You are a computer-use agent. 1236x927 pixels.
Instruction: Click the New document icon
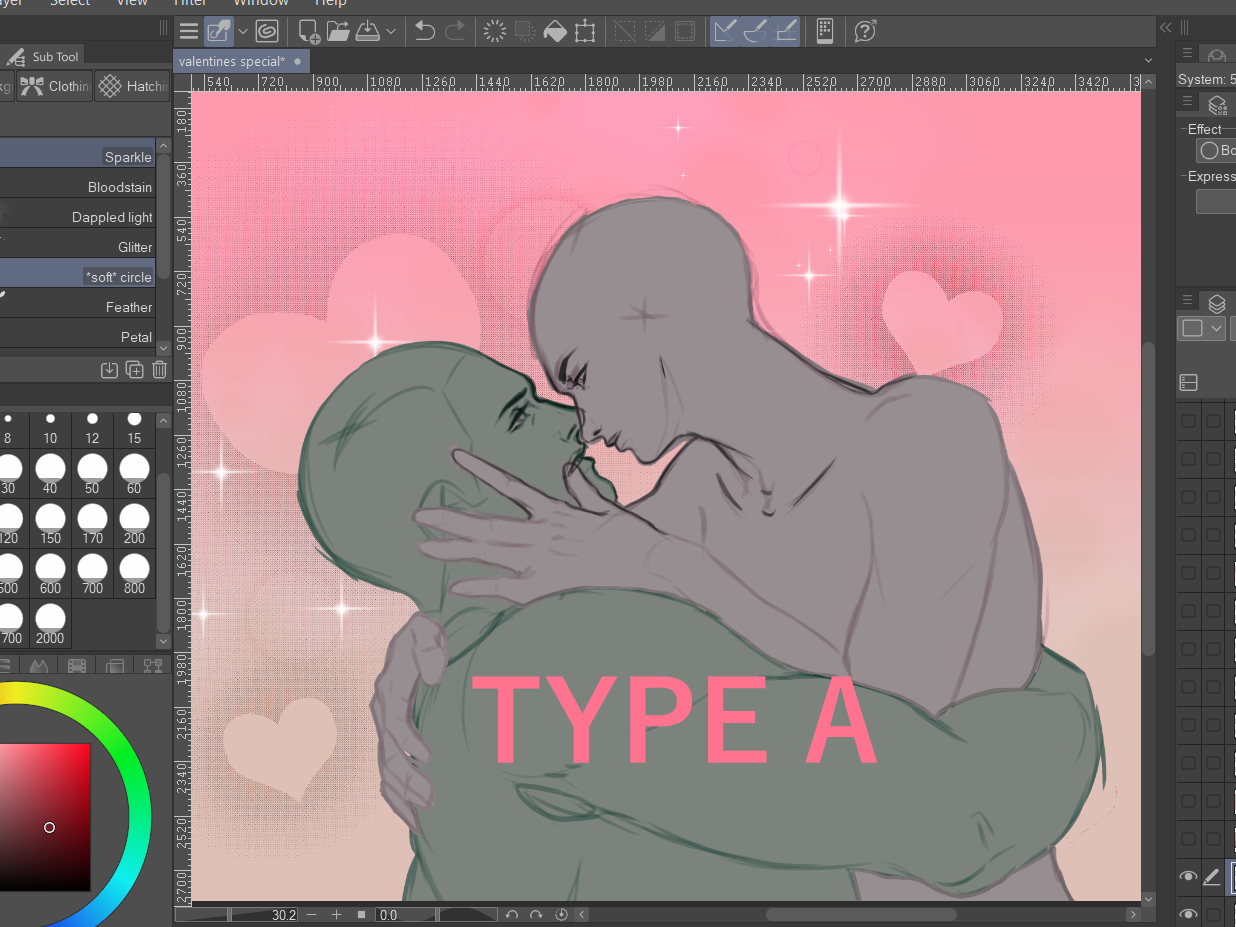pyautogui.click(x=309, y=32)
